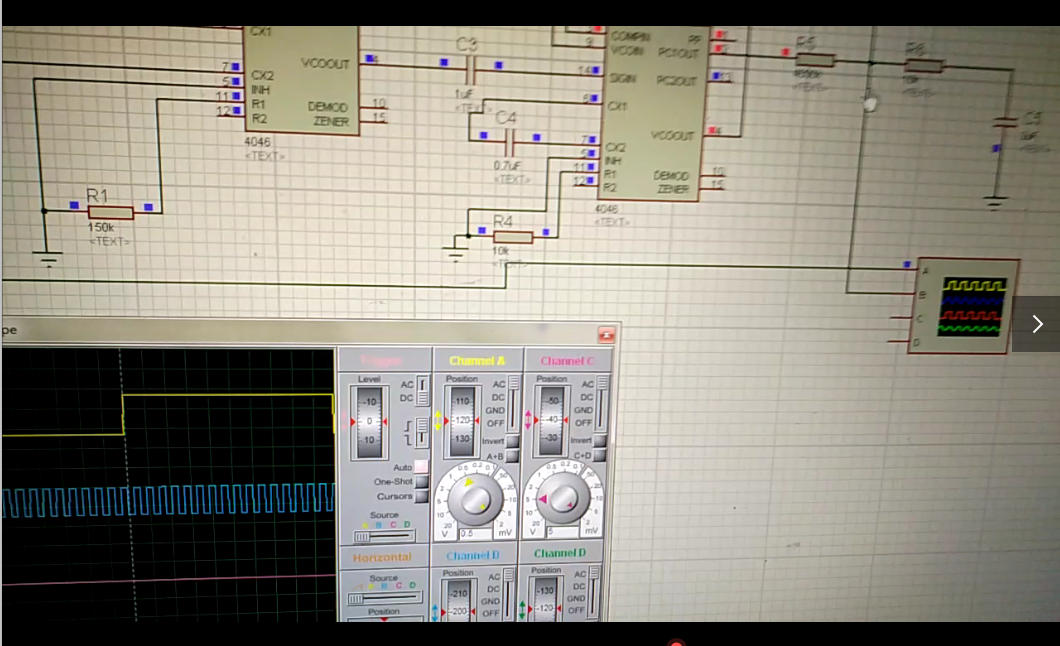Select resistor R5 symbol
Image resolution: width=1060 pixels, height=646 pixels.
815,60
